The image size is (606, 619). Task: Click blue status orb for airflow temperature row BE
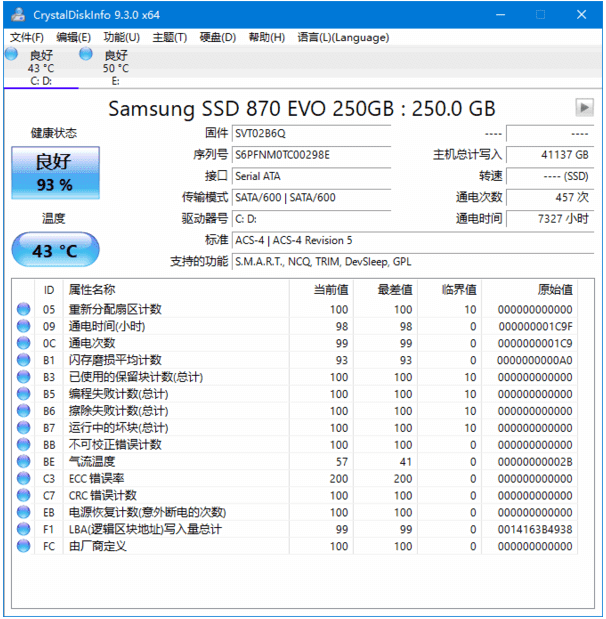coord(23,461)
